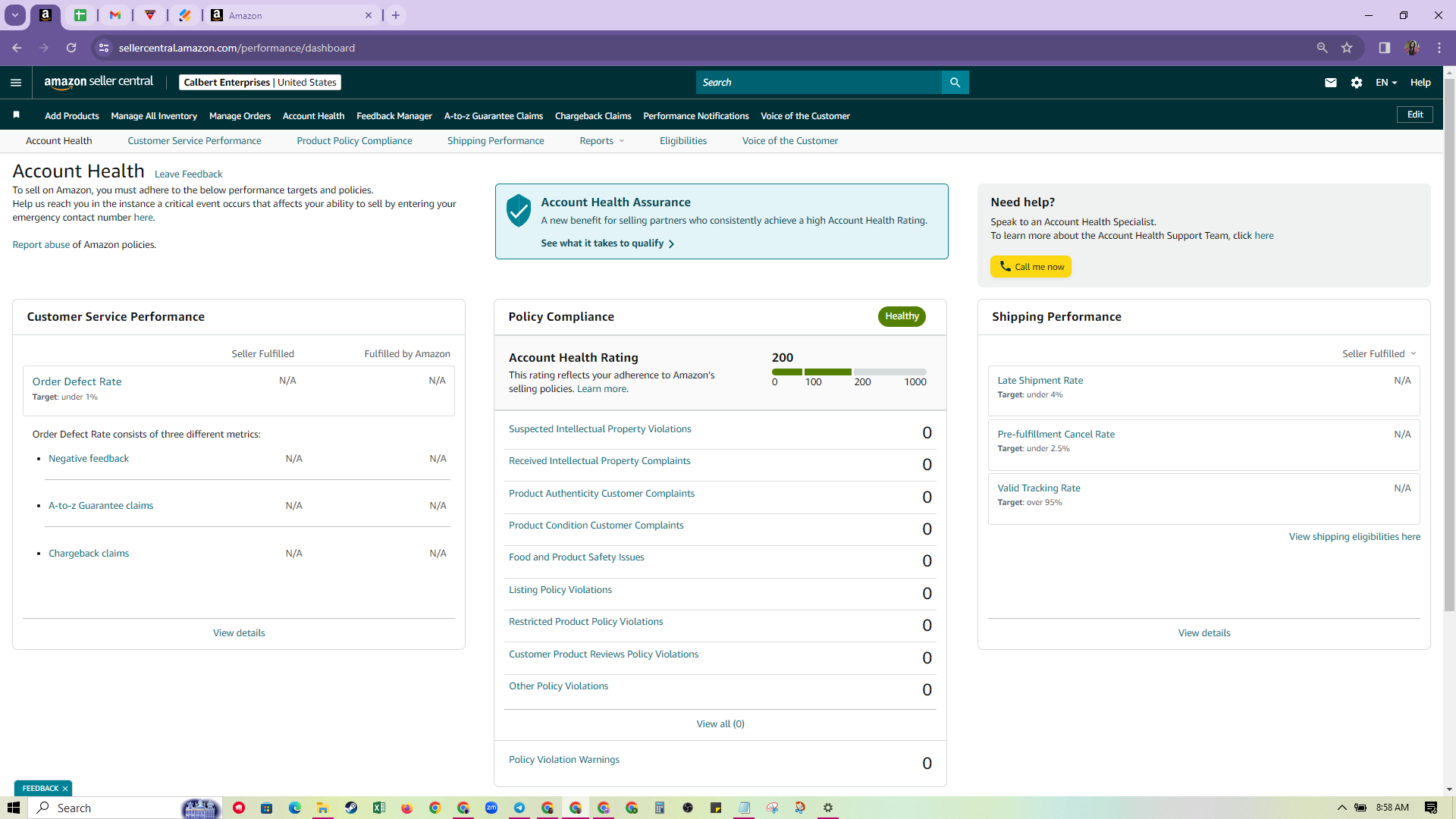This screenshot has height=819, width=1456.
Task: Open the Windows notification center
Action: tap(1431, 808)
